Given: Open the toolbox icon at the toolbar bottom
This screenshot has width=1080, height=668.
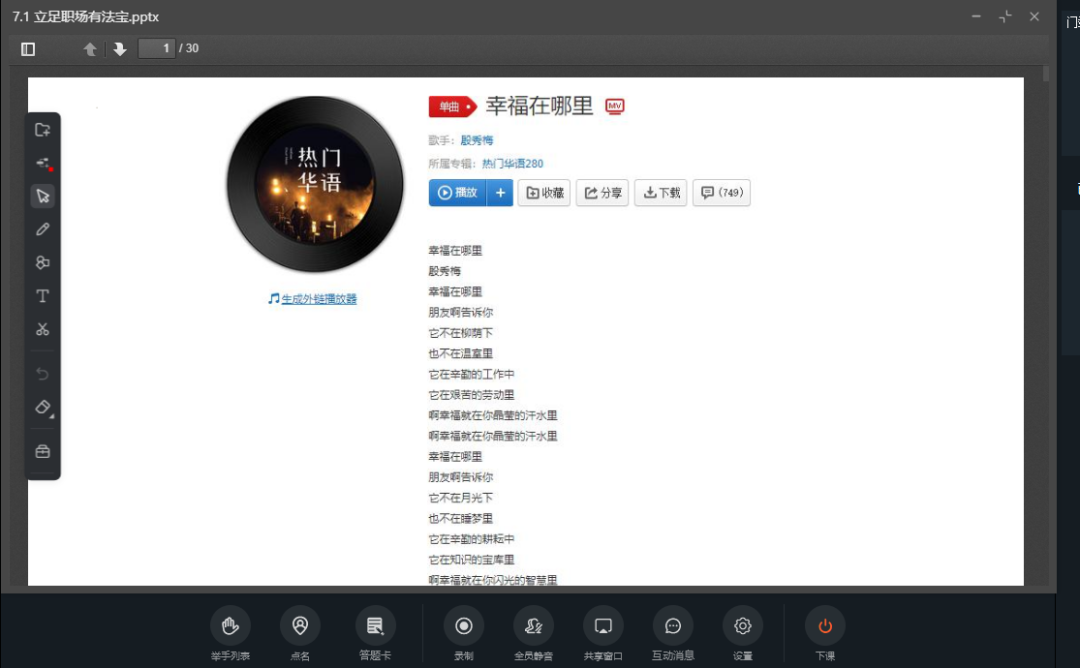Looking at the screenshot, I should pyautogui.click(x=42, y=451).
